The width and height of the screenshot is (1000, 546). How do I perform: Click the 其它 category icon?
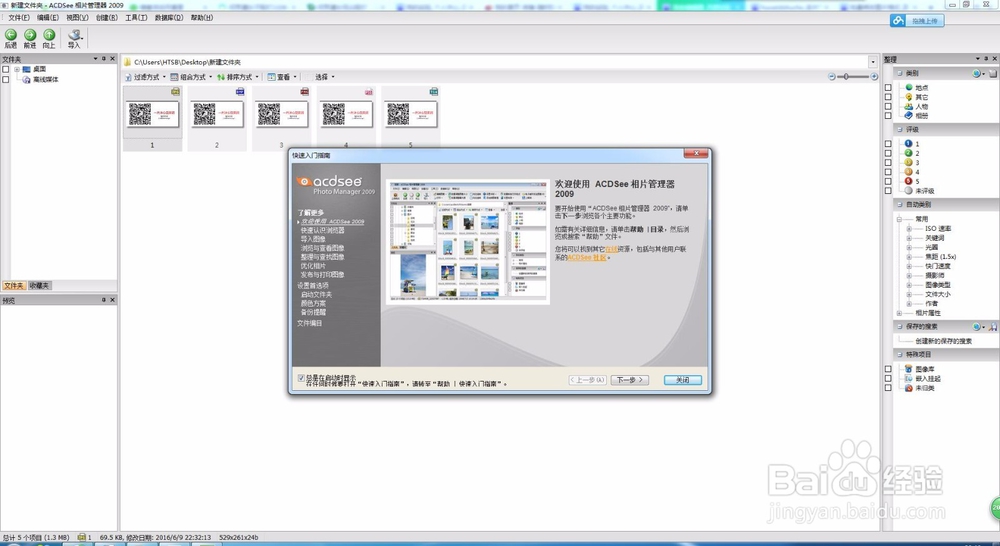[909, 97]
